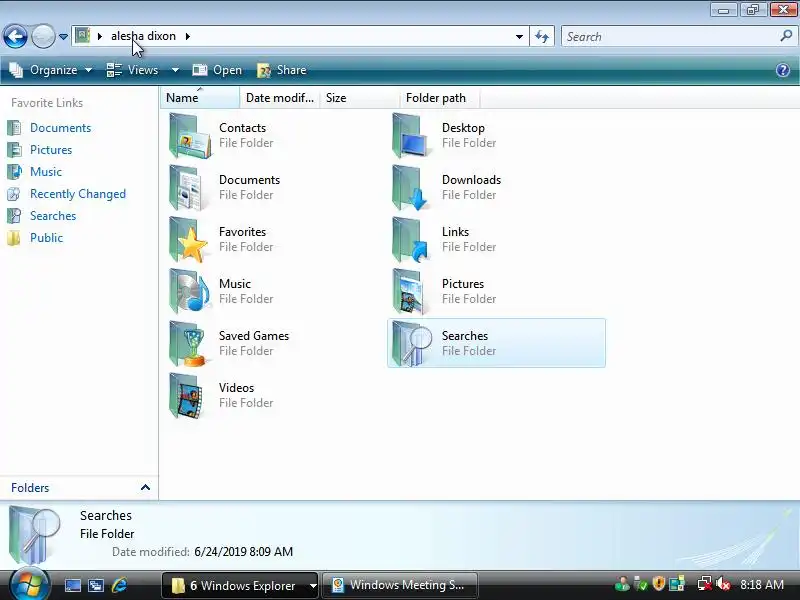Open Pictures in Favorite Links
This screenshot has width=800, height=600.
point(51,149)
